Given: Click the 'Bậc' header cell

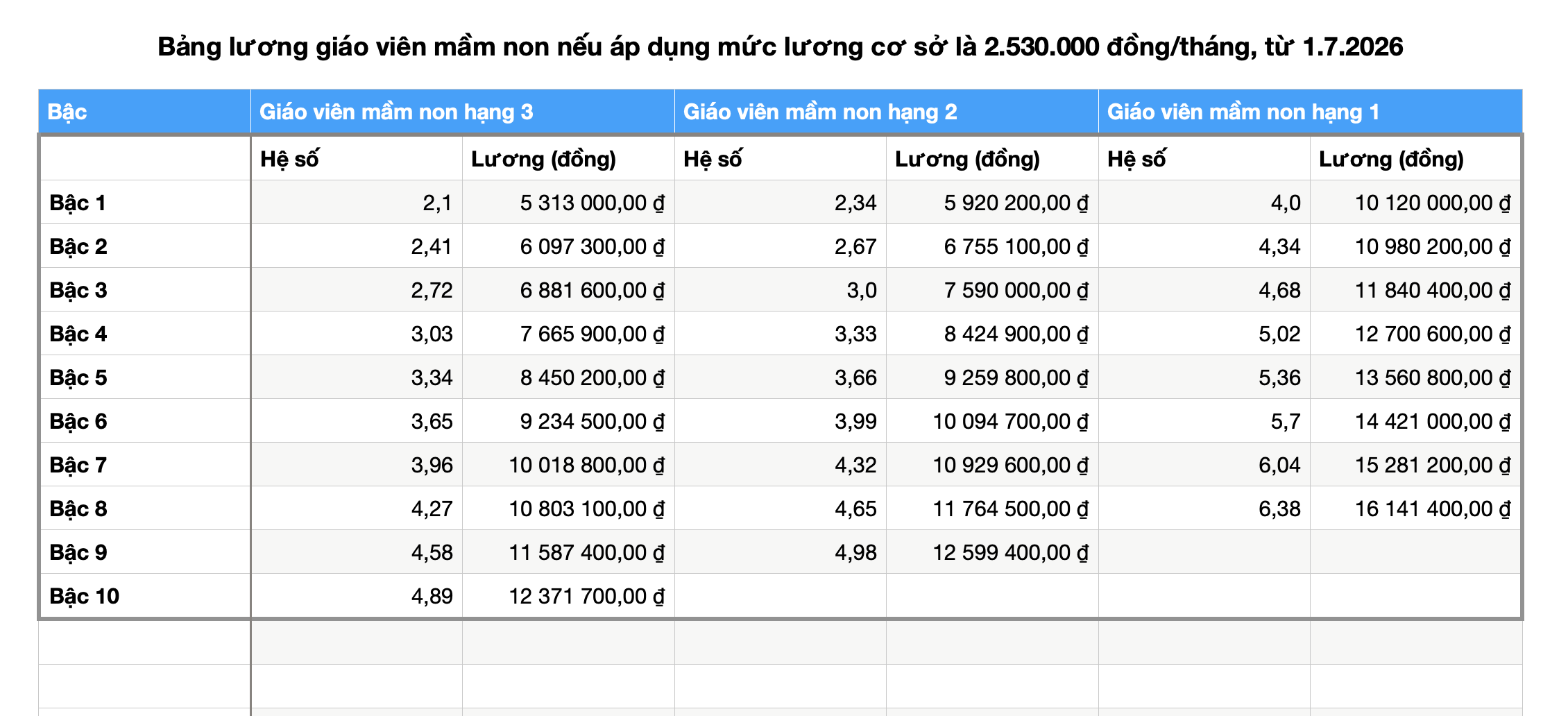Looking at the screenshot, I should 144,112.
